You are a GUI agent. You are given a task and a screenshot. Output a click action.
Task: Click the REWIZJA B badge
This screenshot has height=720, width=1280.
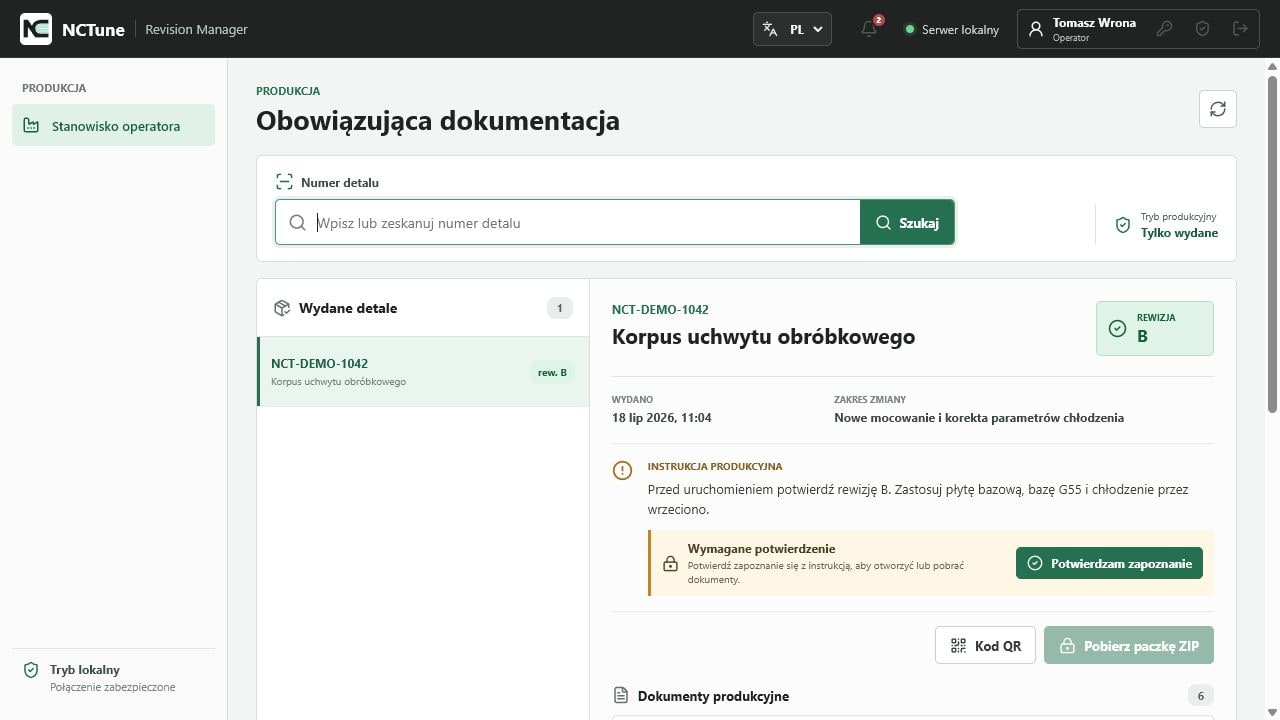tap(1154, 328)
